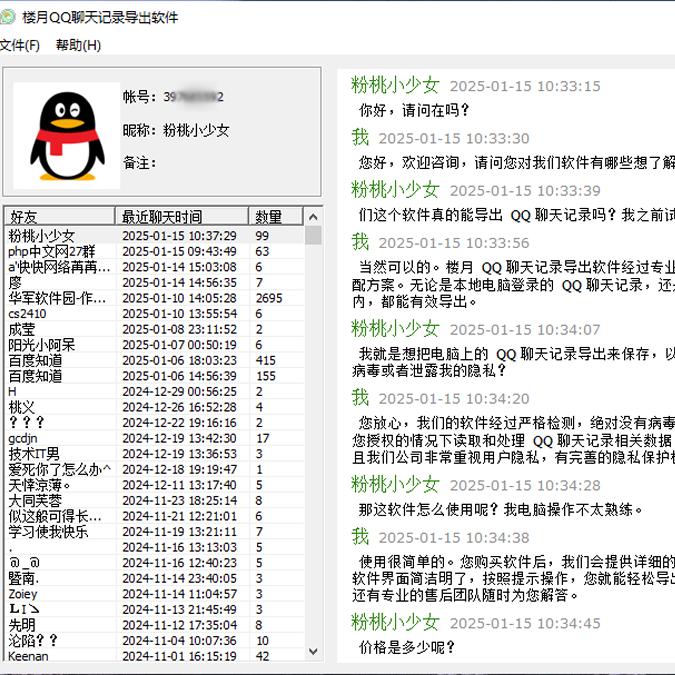Click the app icon in title bar
The image size is (675, 675).
(x=7, y=17)
